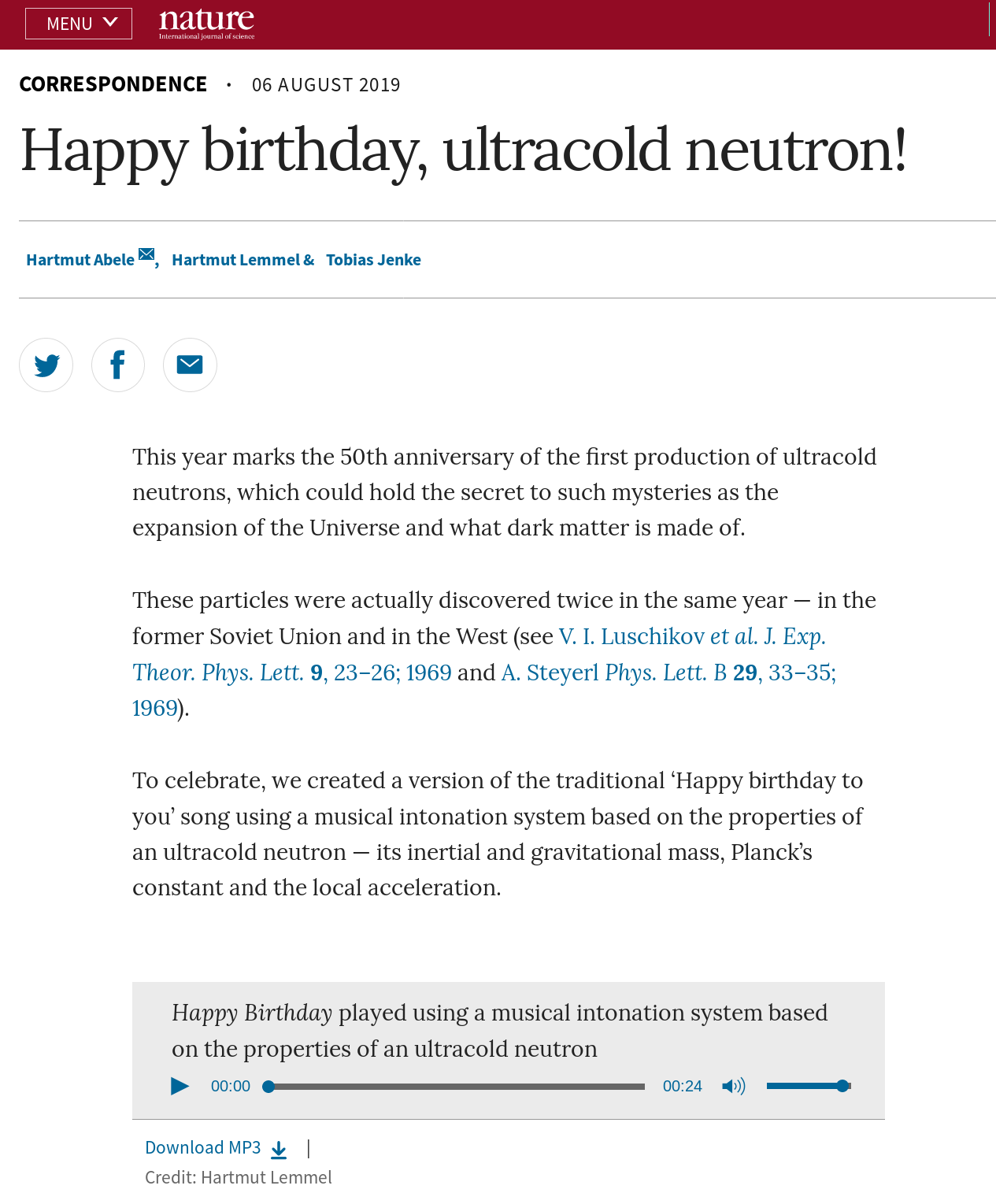Open the MENU dropdown
Image resolution: width=996 pixels, height=1204 pixels.
click(78, 24)
